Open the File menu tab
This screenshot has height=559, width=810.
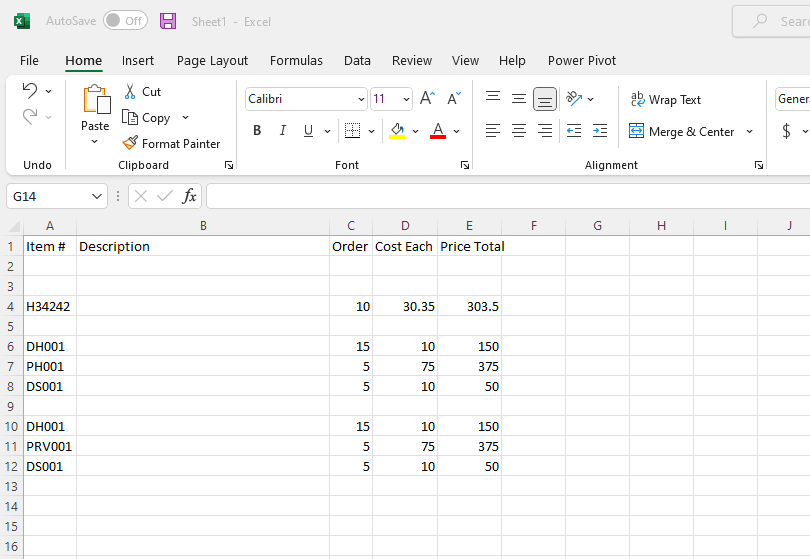tap(29, 60)
